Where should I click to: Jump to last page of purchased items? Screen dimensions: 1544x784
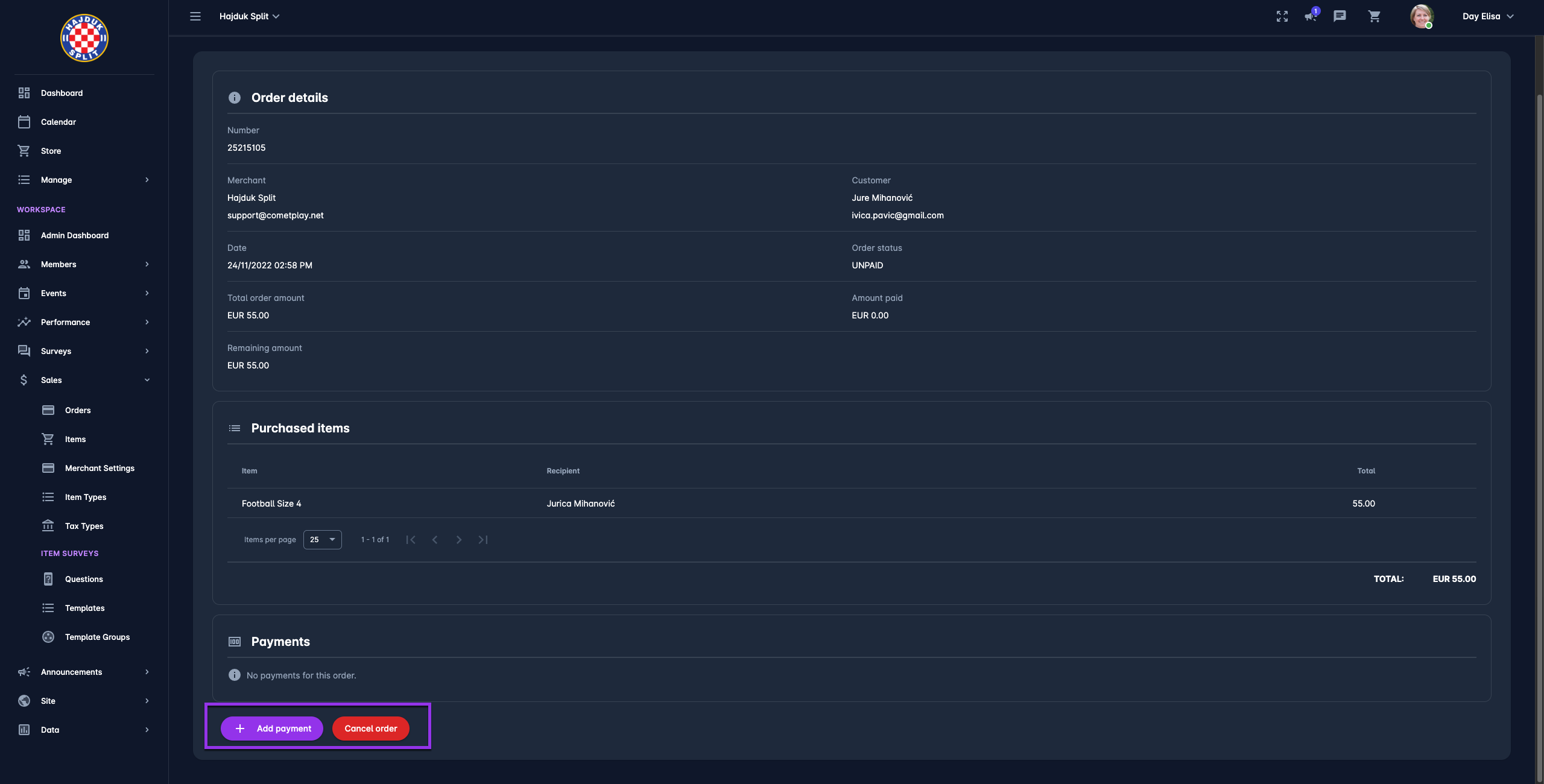483,540
